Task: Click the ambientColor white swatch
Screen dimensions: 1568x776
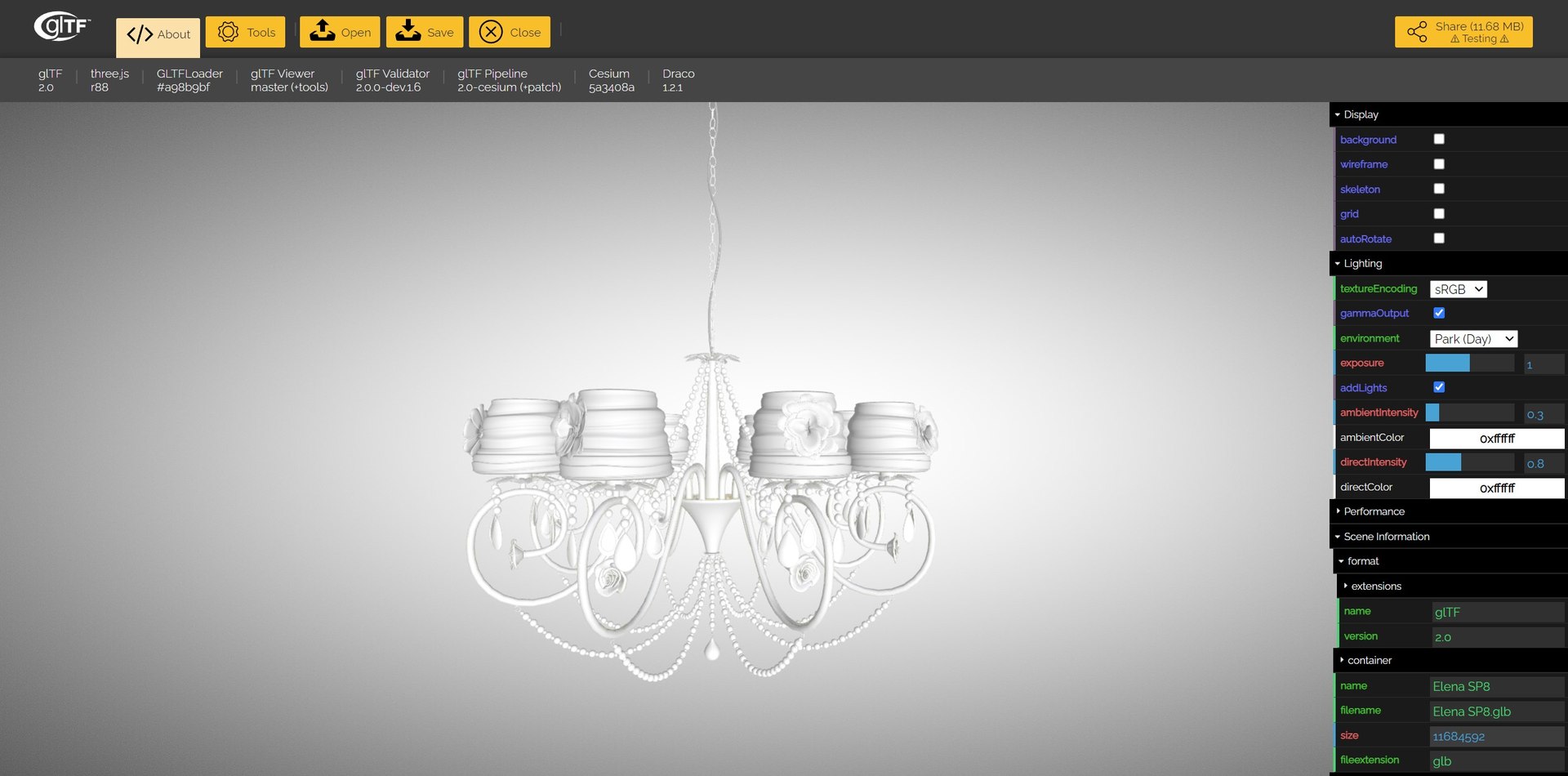Action: pyautogui.click(x=1497, y=439)
